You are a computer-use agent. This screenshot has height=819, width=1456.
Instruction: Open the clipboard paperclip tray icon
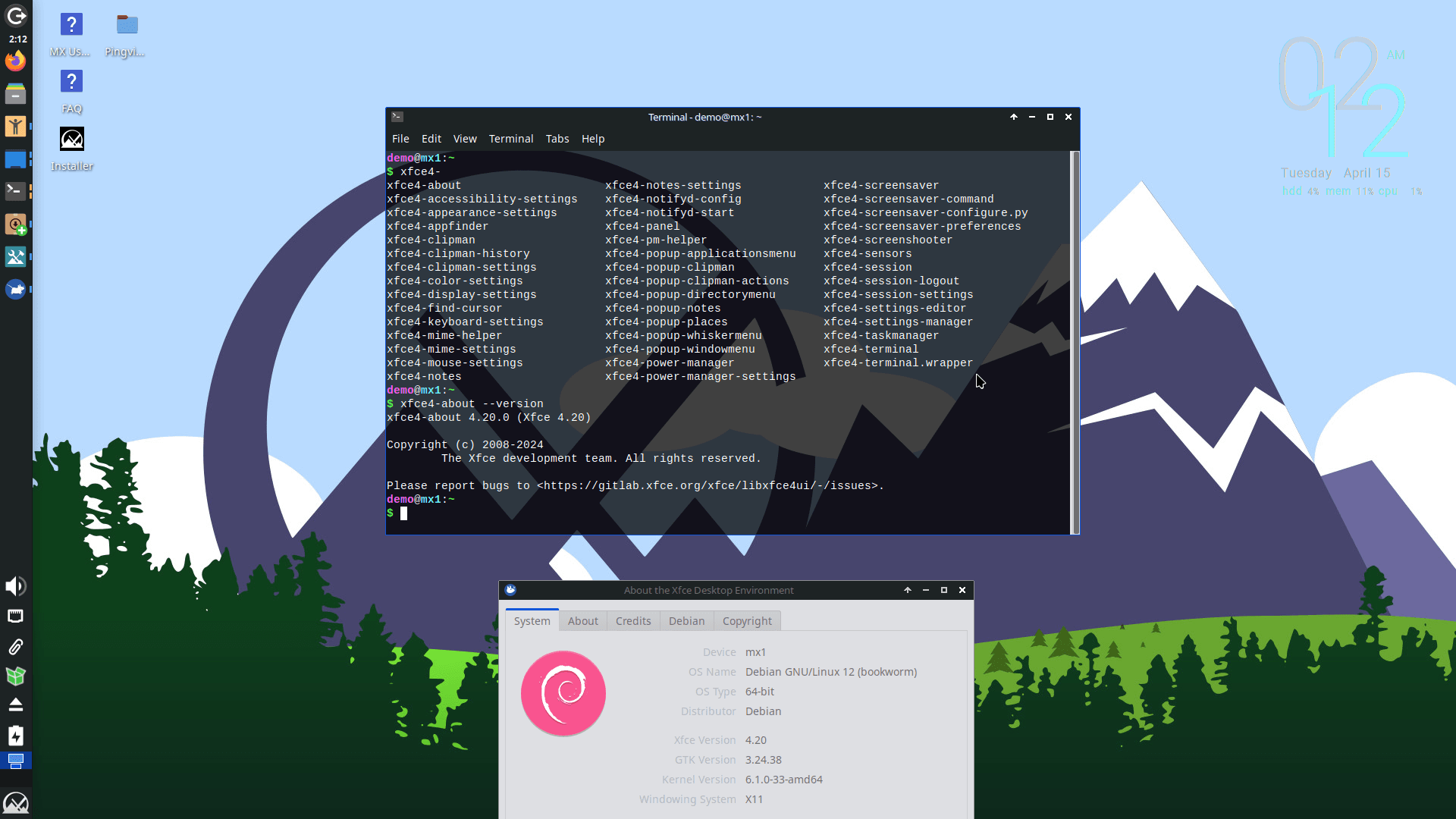tap(15, 646)
